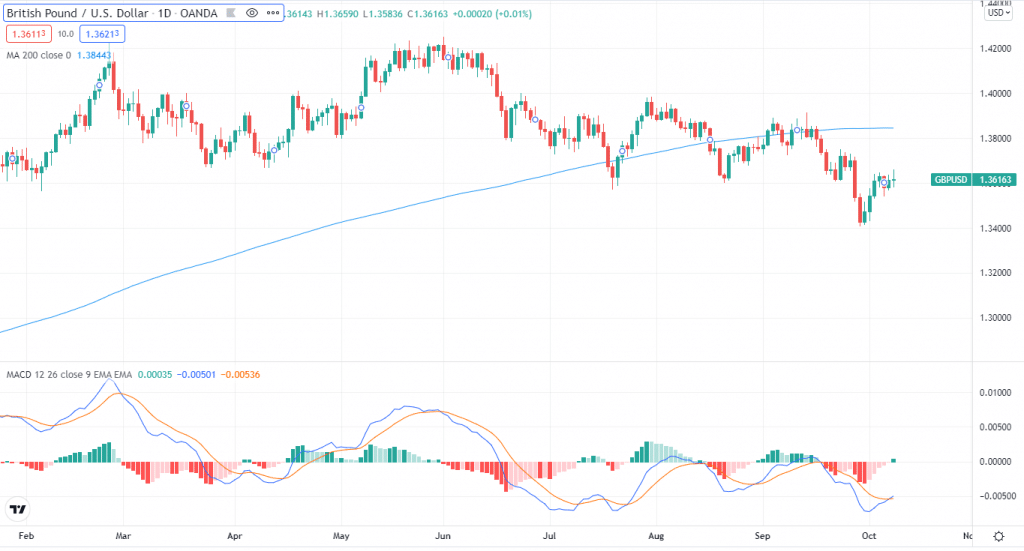Image resolution: width=1024 pixels, height=551 pixels.
Task: Toggle symbol visibility eye icon
Action: pos(251,13)
